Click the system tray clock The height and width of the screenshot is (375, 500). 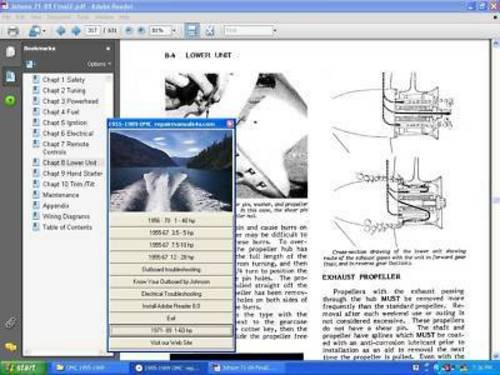pyautogui.click(x=483, y=368)
